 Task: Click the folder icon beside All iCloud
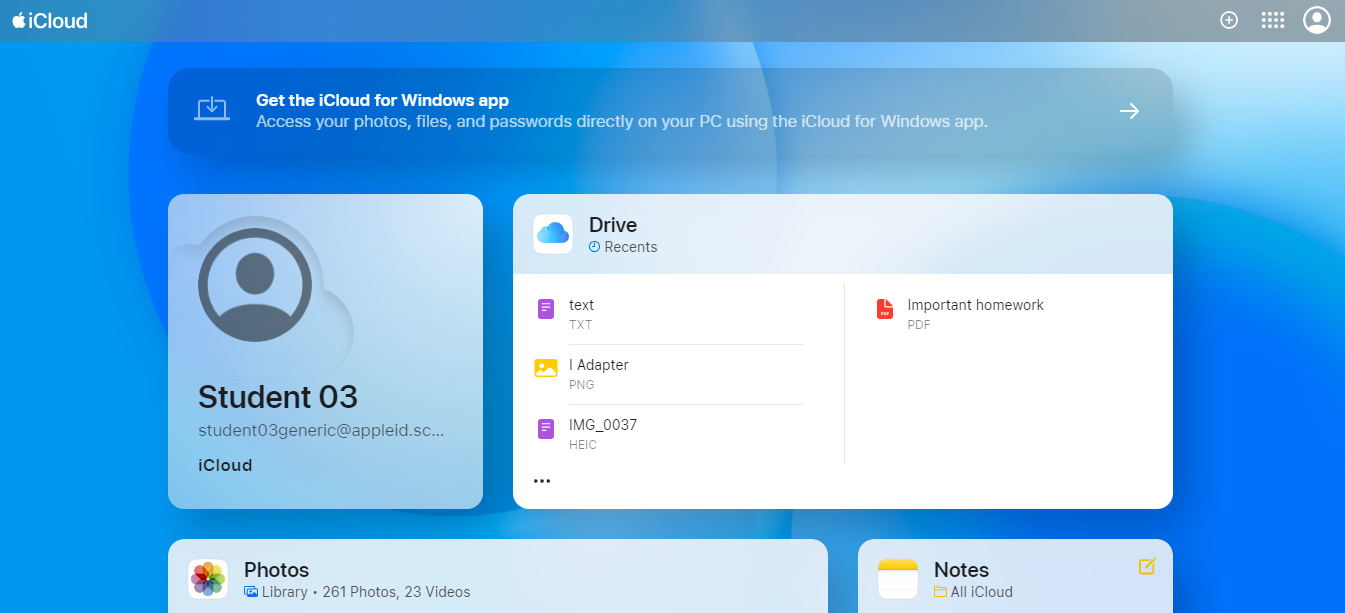940,592
